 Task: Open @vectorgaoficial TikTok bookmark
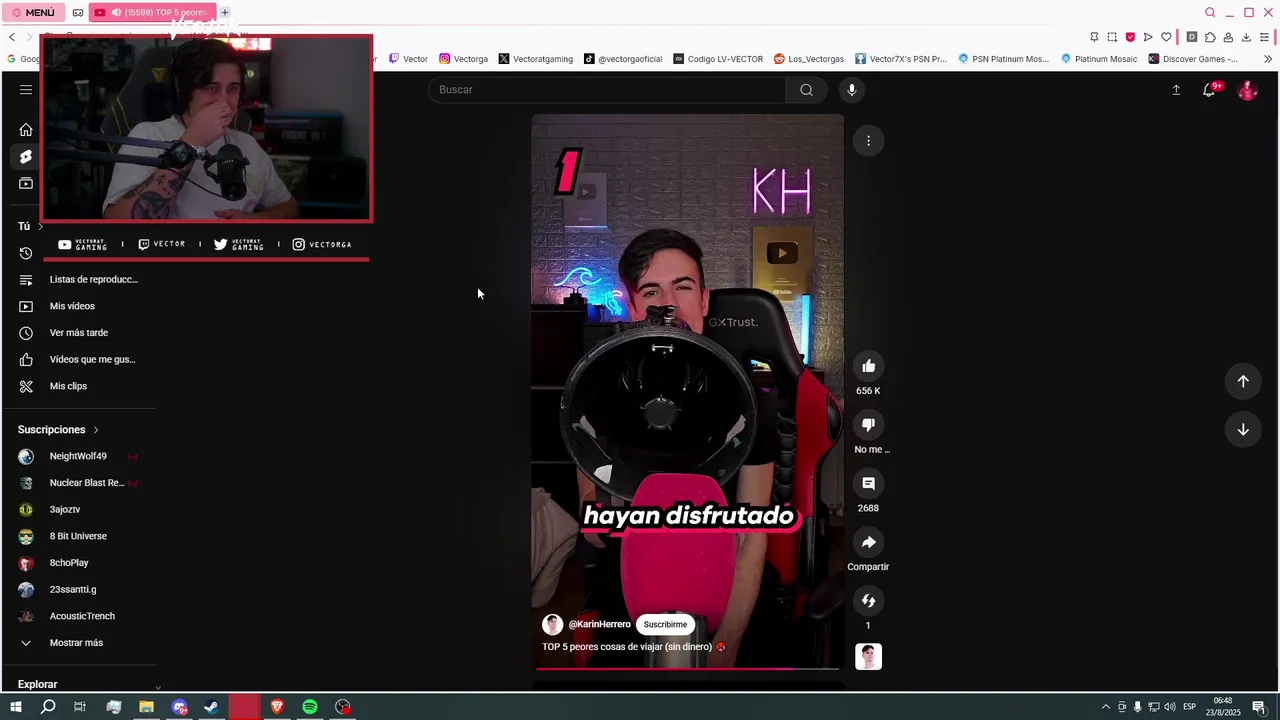[x=623, y=59]
